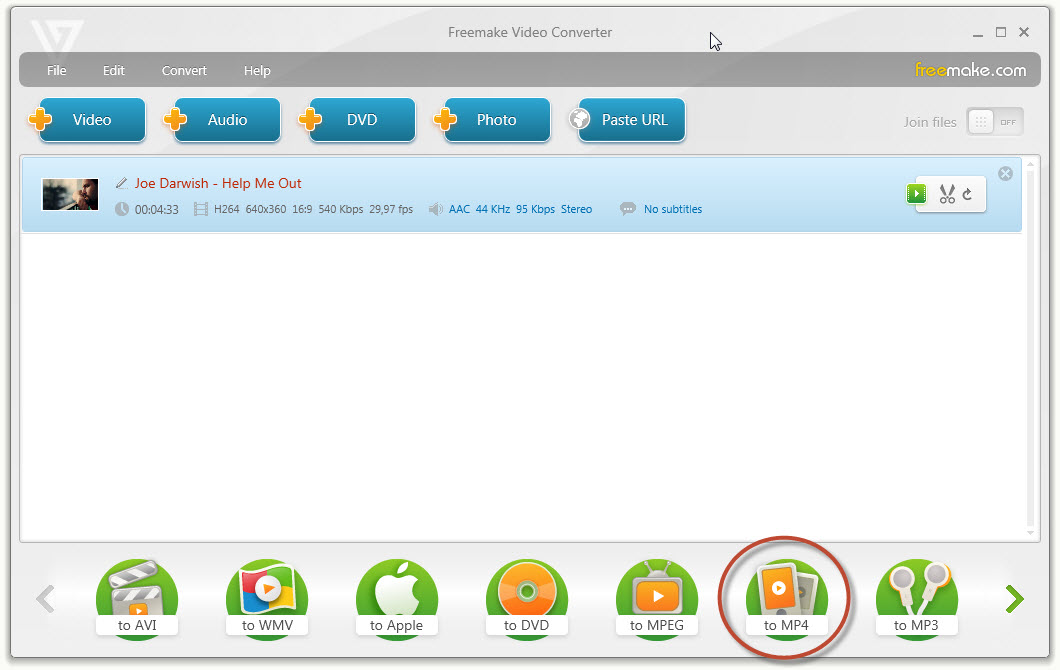Close the Freemake Video Converter window
This screenshot has width=1060, height=670.
[1024, 32]
